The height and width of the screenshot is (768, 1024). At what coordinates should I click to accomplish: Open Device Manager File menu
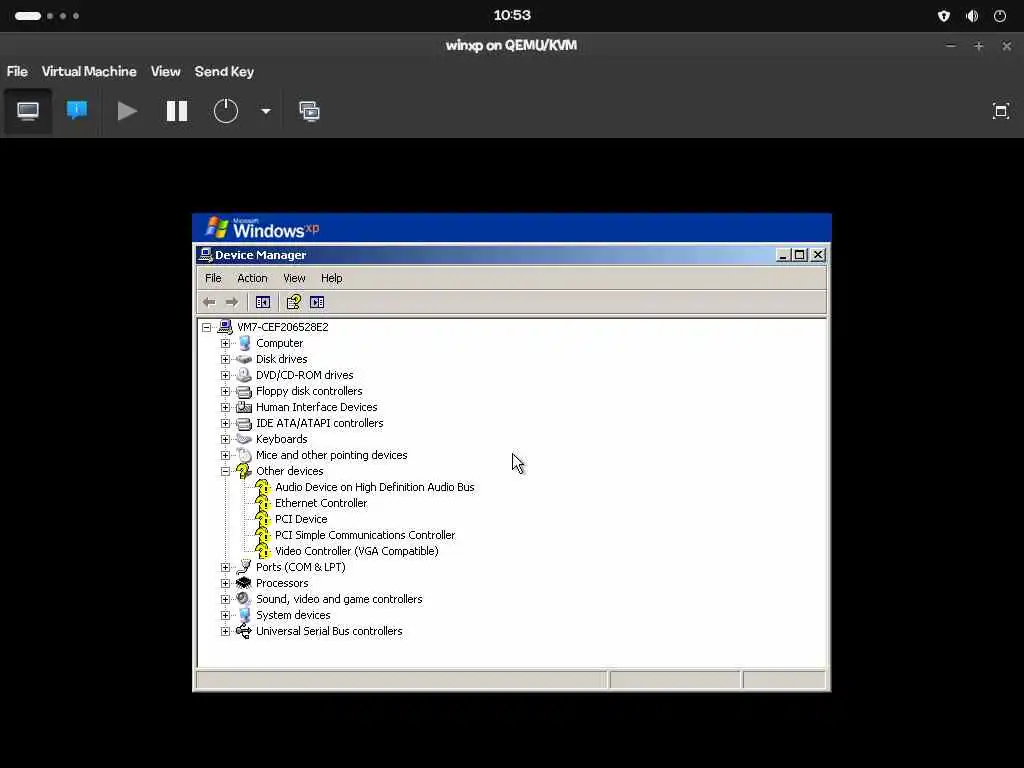(x=213, y=278)
